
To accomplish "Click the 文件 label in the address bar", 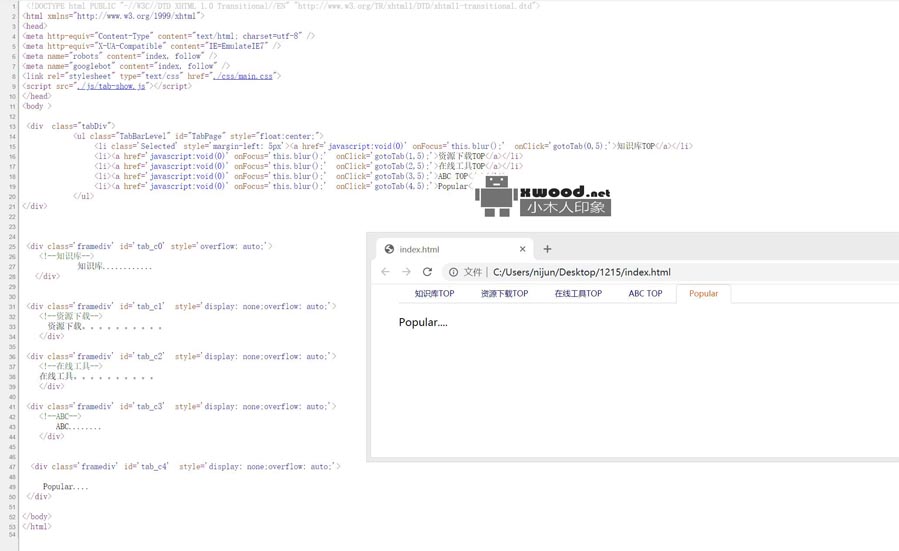I will click(472, 272).
